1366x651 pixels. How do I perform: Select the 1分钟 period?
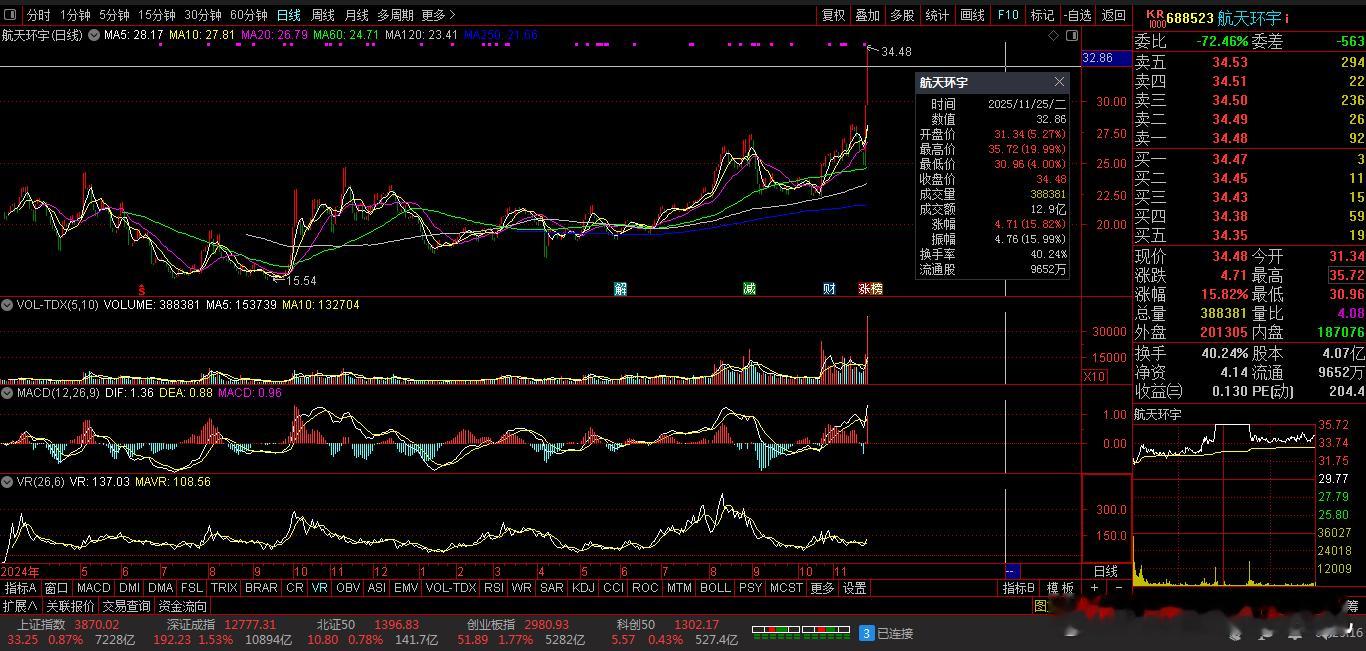[75, 15]
